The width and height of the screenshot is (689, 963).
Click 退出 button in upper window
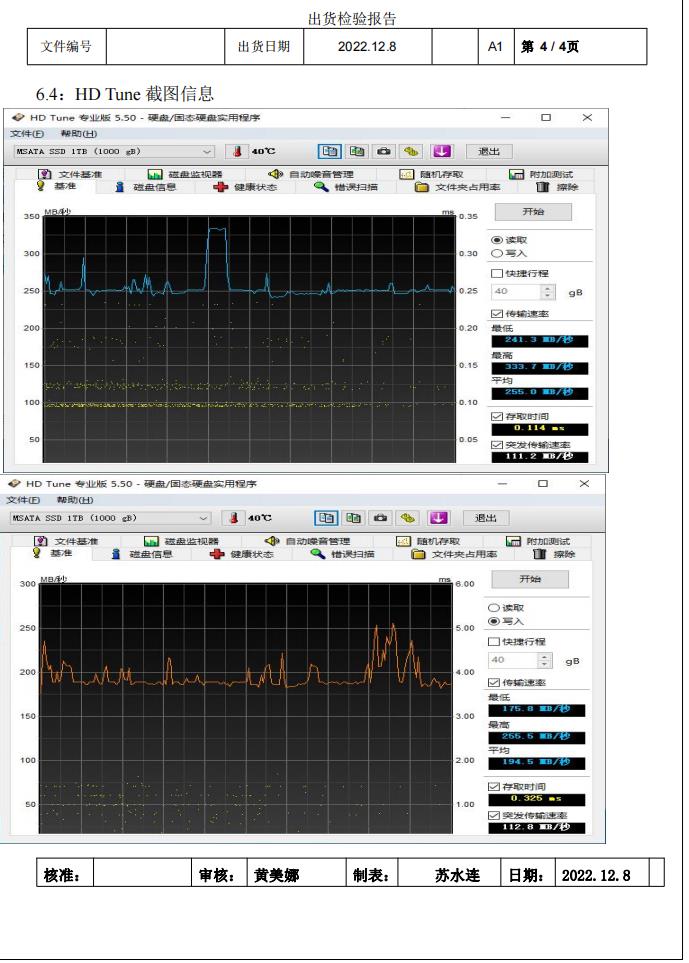[488, 151]
